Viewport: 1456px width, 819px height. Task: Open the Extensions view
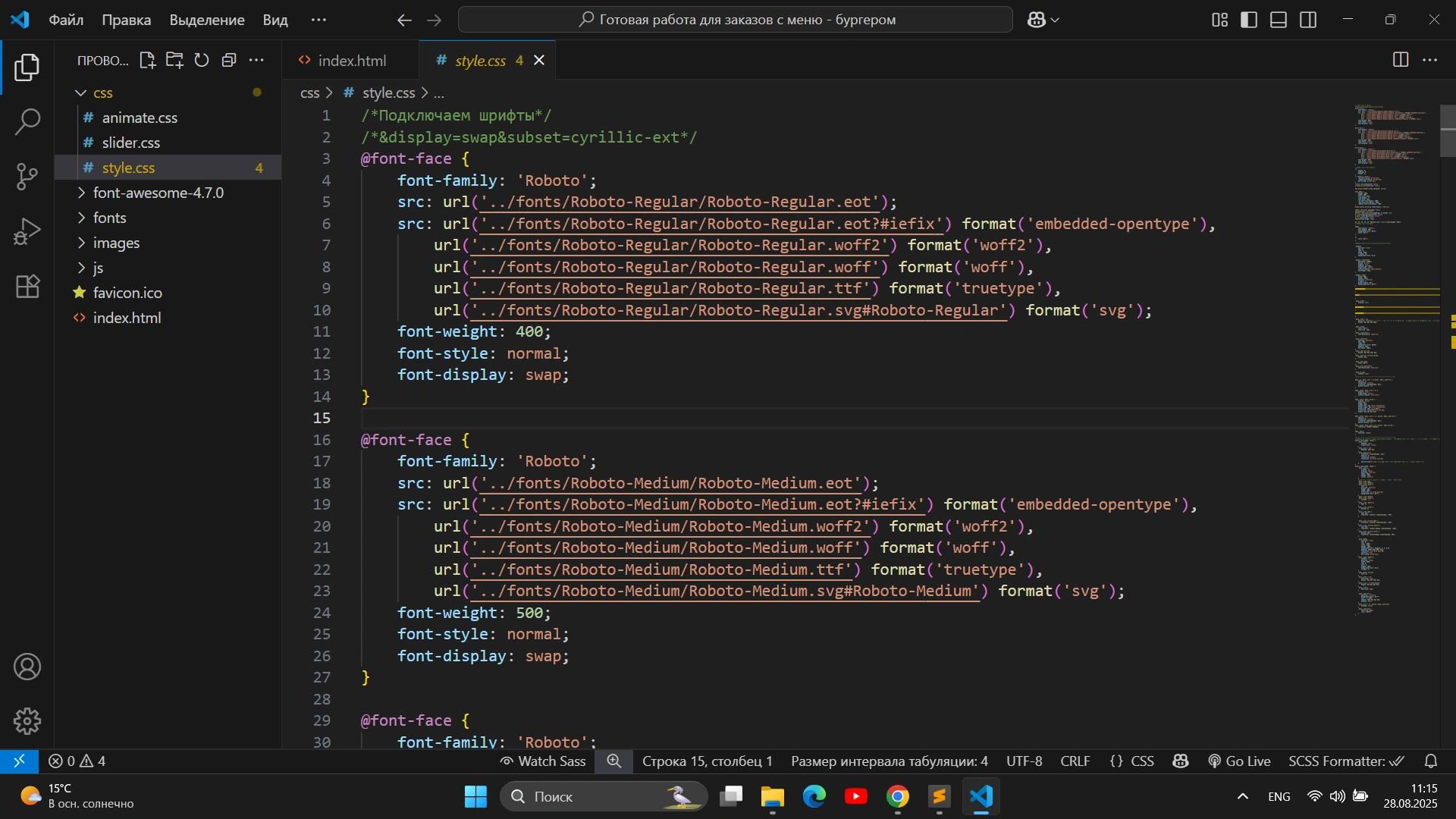pyautogui.click(x=27, y=287)
